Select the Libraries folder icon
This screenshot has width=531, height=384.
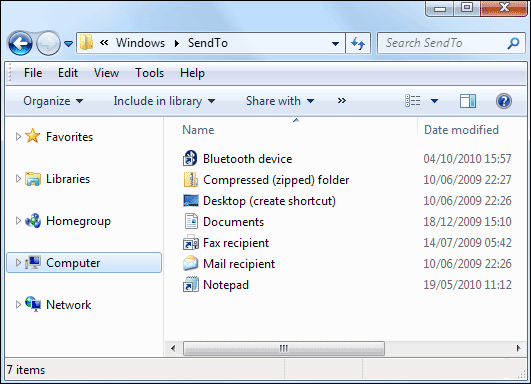(x=33, y=179)
